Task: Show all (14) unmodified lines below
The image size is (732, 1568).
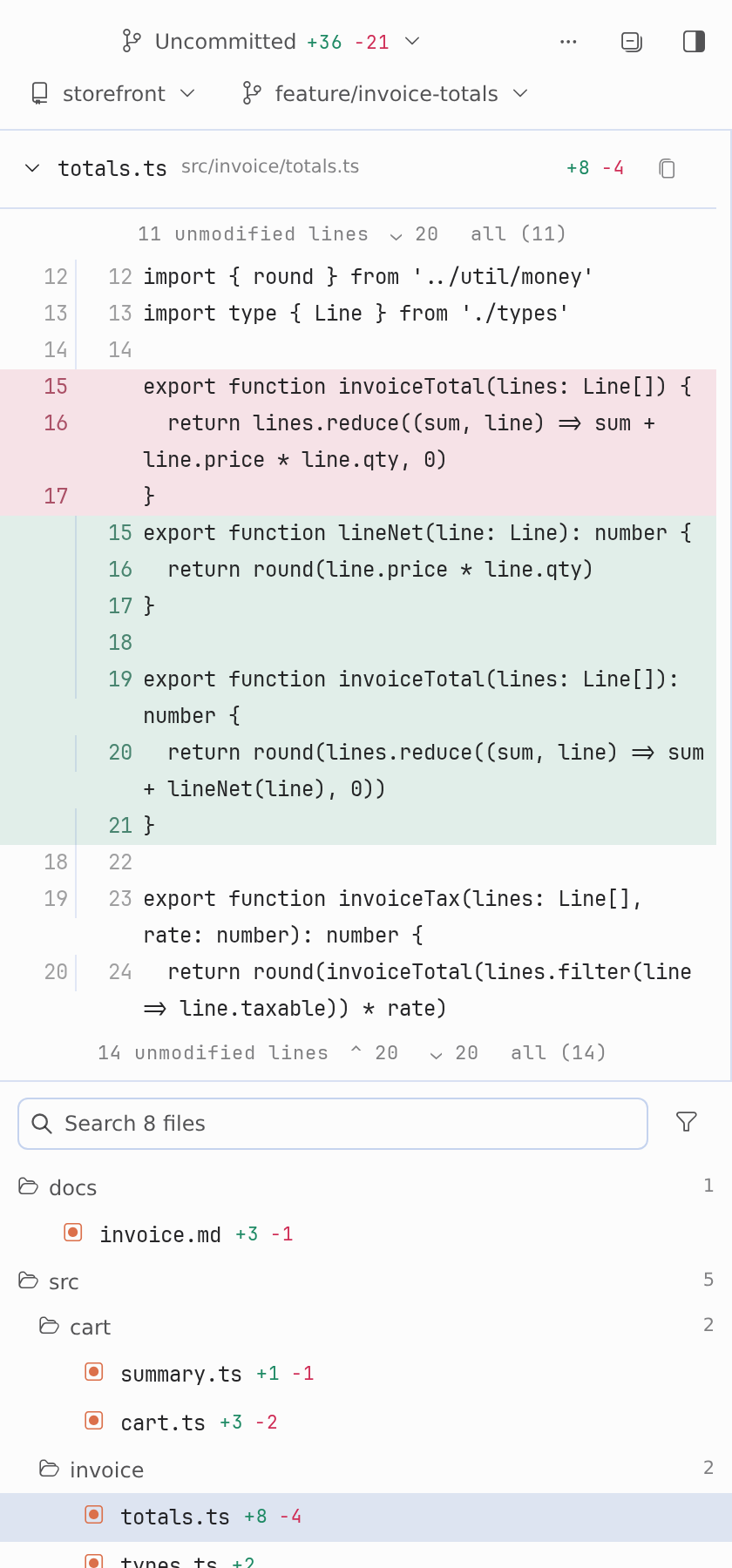Action: (559, 1052)
